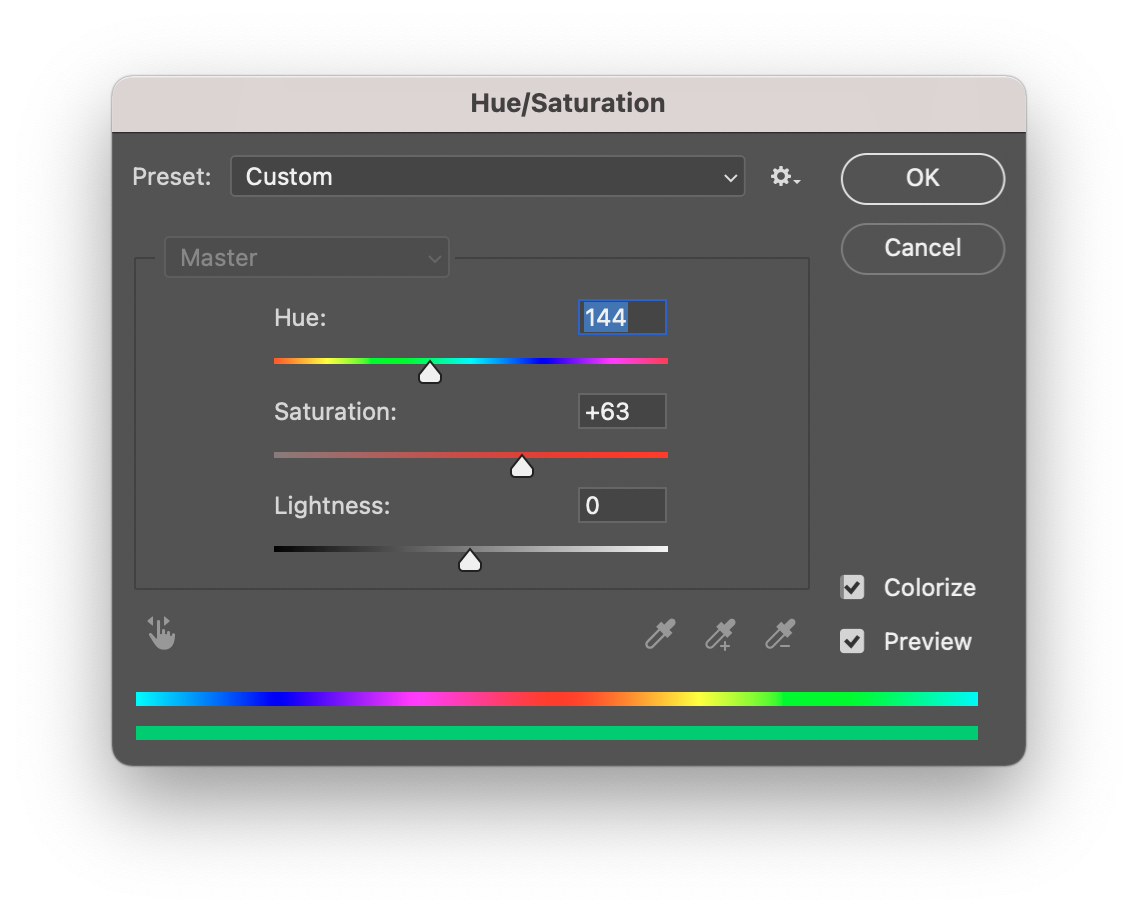Viewport: 1138px width, 914px height.
Task: Click the Lightness slider handle
Action: [470, 560]
